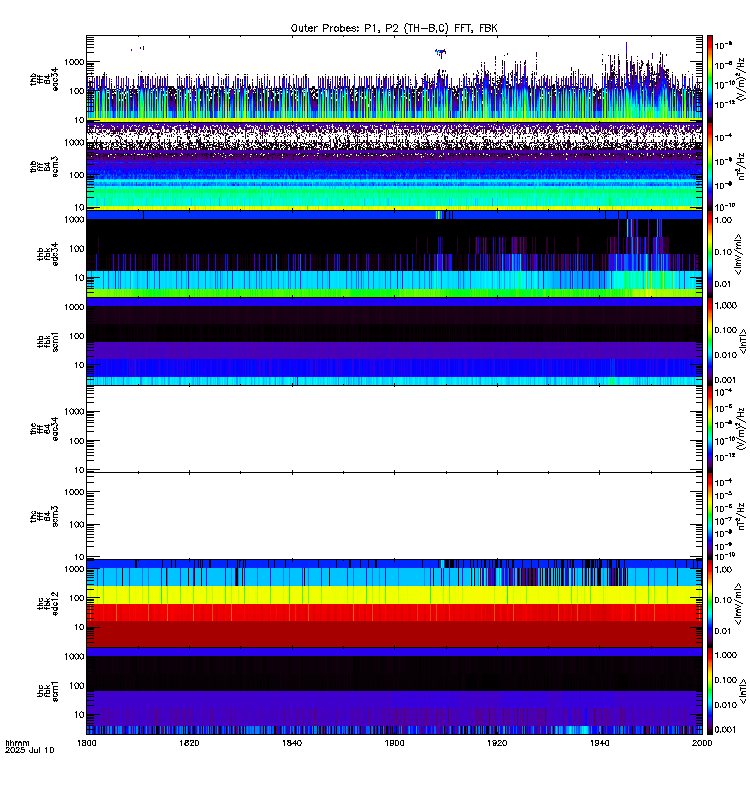The image size is (750, 800).
Task: Pick the color bar beside thc fbk edc12 panel
Action: click(x=709, y=603)
